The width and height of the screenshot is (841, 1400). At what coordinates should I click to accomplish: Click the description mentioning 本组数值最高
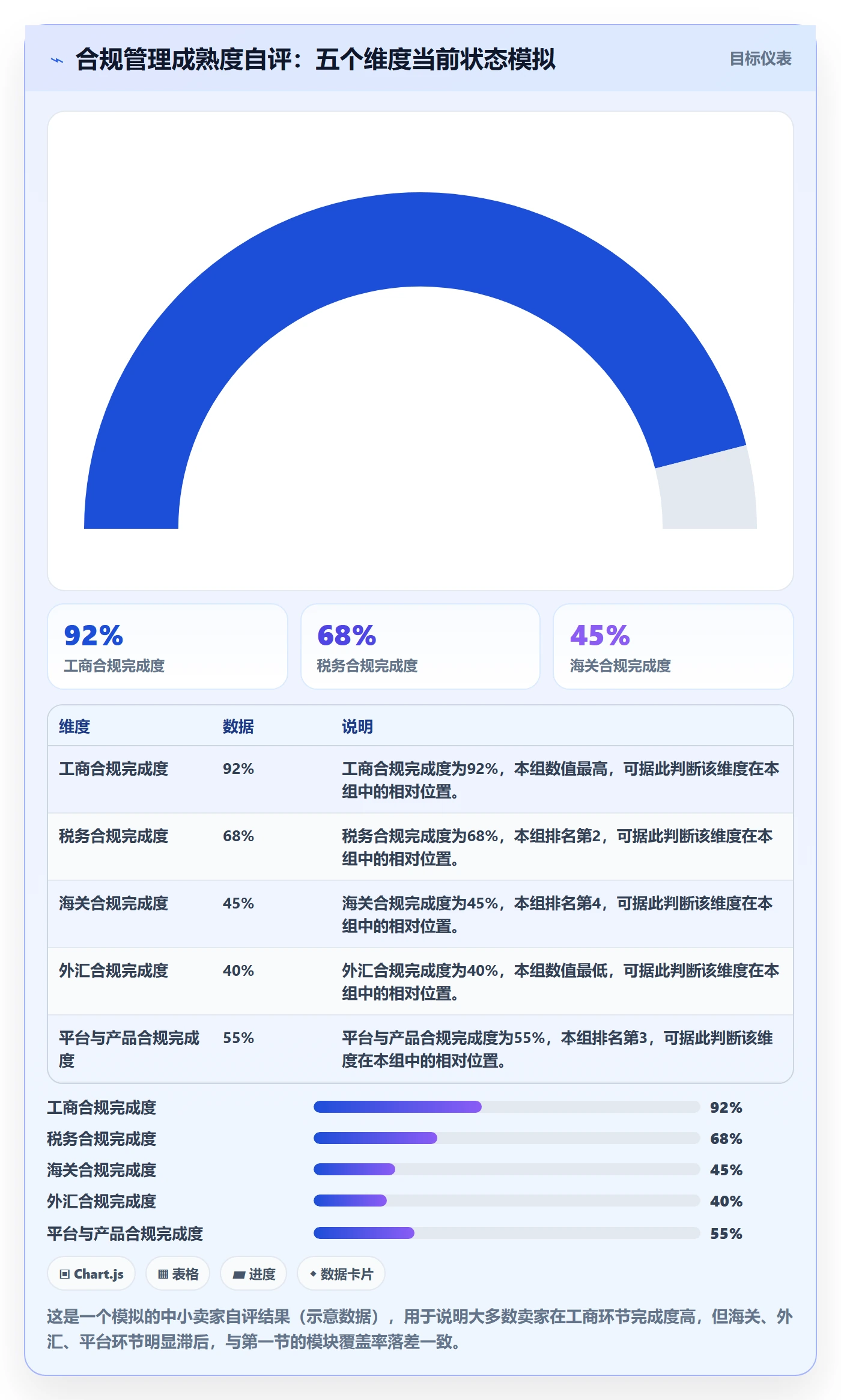[560, 780]
